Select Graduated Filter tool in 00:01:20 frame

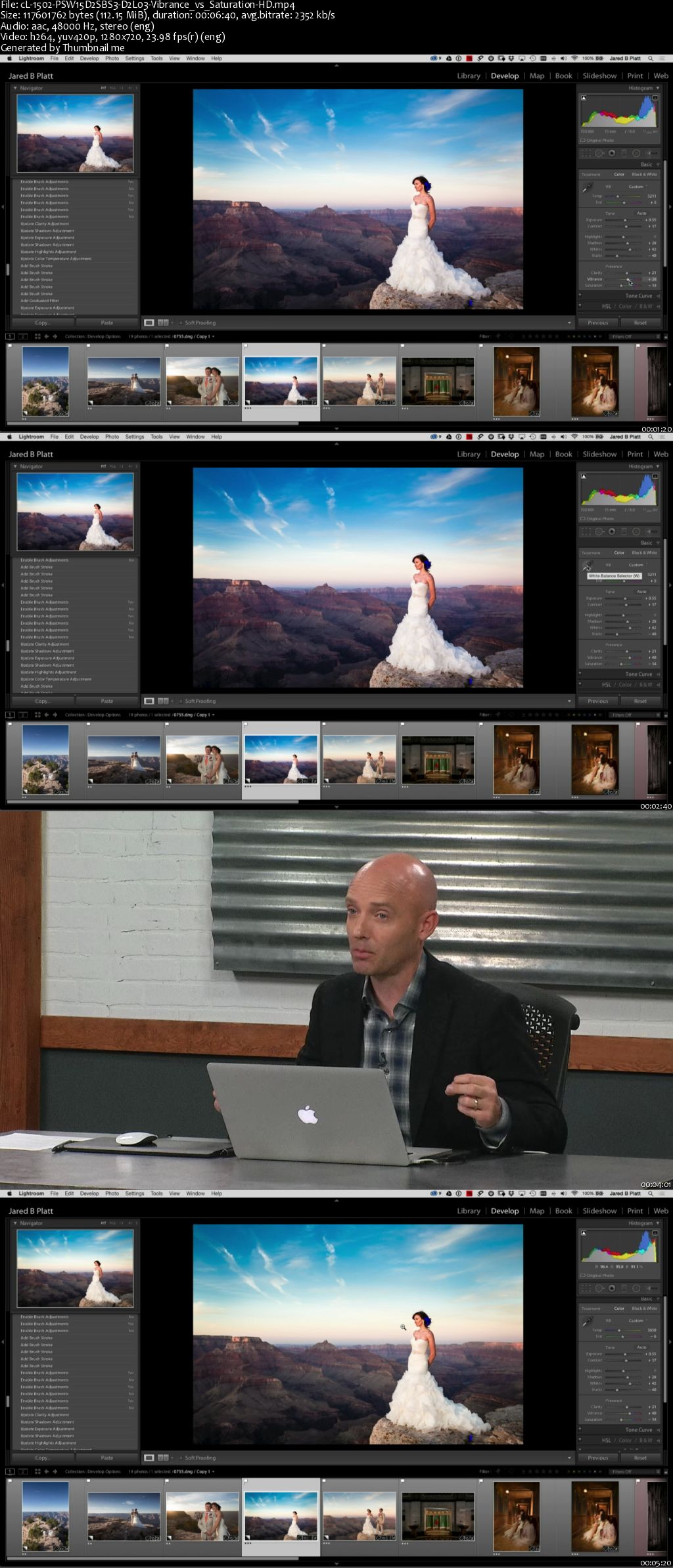(623, 153)
